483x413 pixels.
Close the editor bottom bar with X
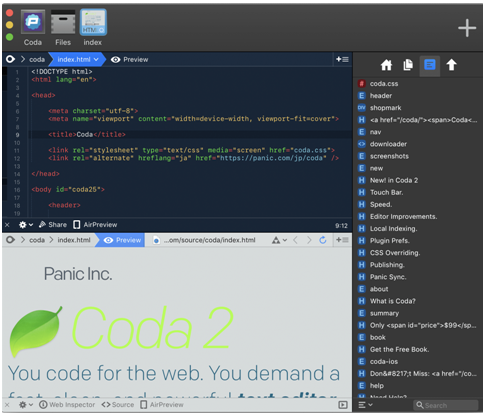coord(7,225)
